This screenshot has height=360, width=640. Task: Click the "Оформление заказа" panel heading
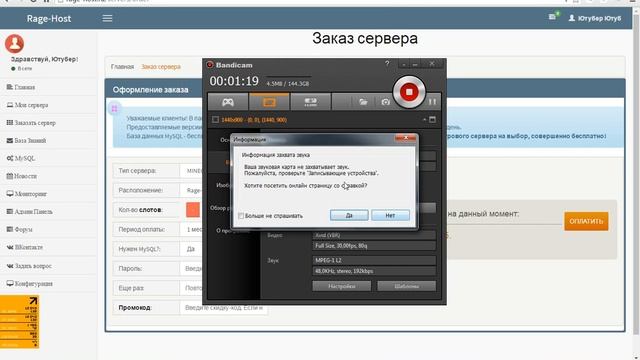tap(151, 90)
